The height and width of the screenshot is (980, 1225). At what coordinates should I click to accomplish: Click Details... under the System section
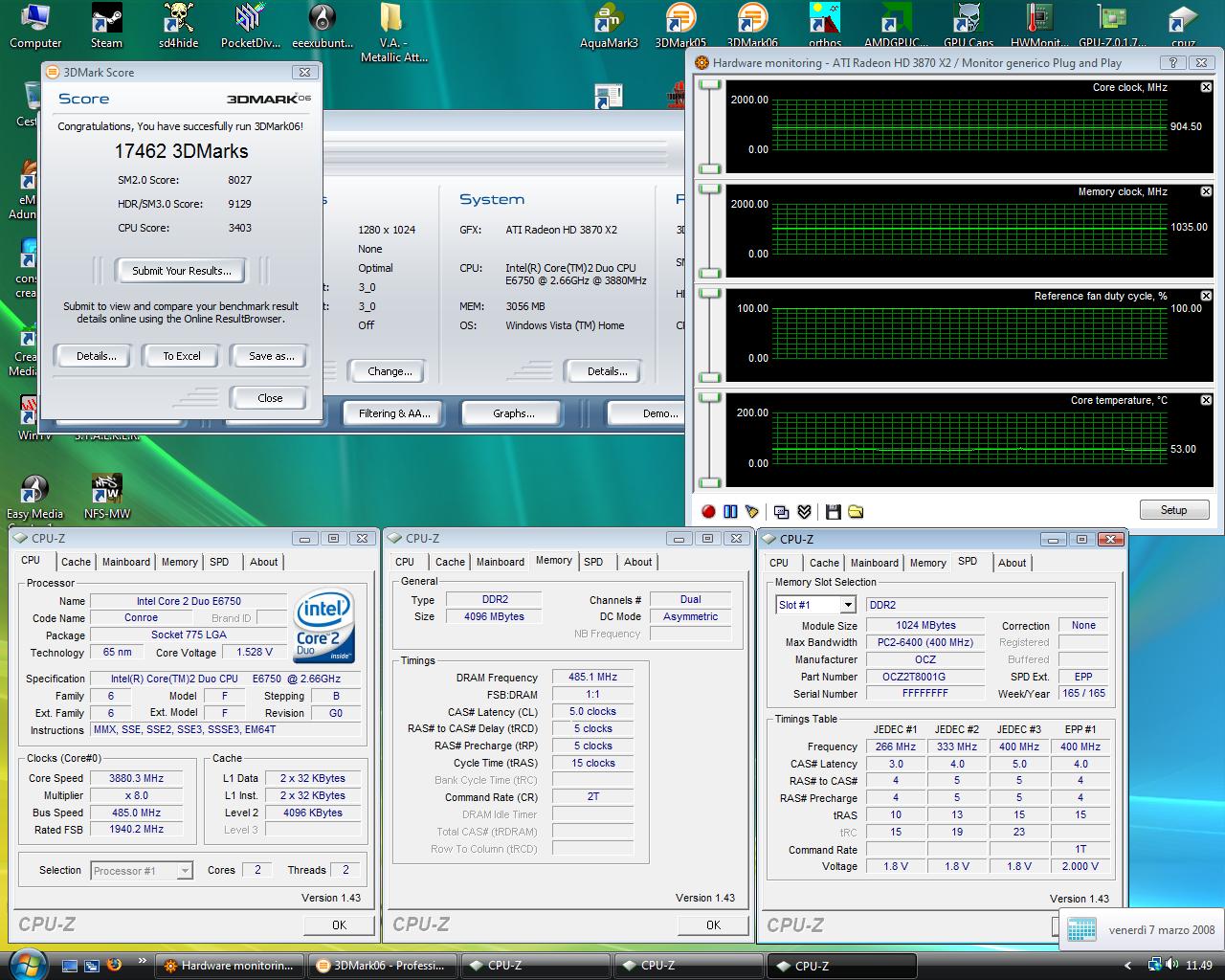tap(607, 371)
